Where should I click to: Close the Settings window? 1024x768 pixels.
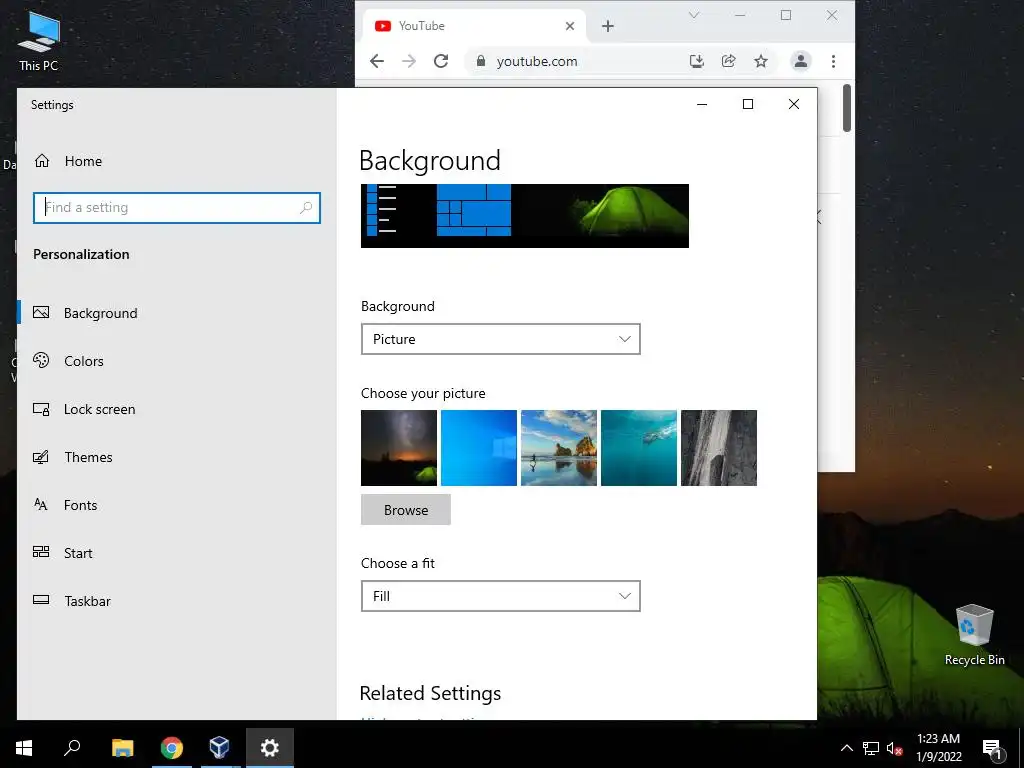(793, 104)
